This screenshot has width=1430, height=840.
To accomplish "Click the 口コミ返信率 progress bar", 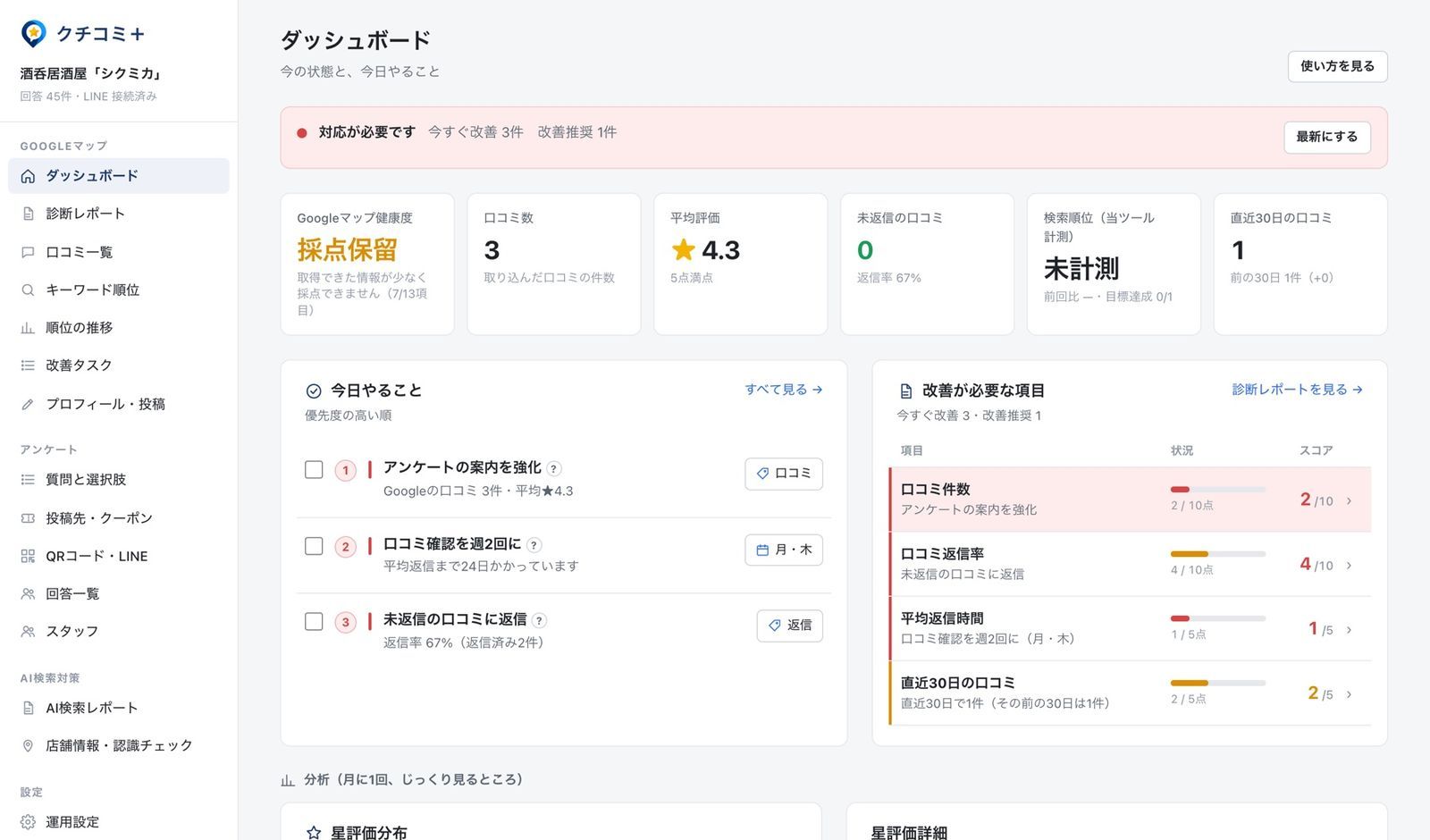I will coord(1217,553).
